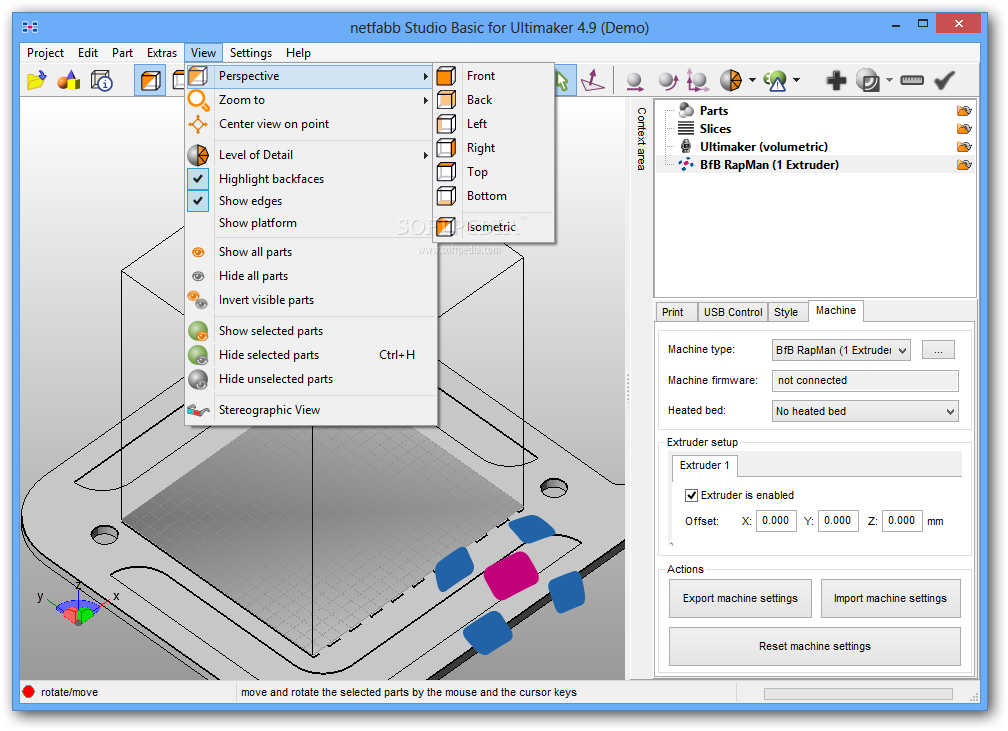Open part analysis toolbar dropdown arrow
This screenshot has width=1008, height=731.
click(796, 81)
